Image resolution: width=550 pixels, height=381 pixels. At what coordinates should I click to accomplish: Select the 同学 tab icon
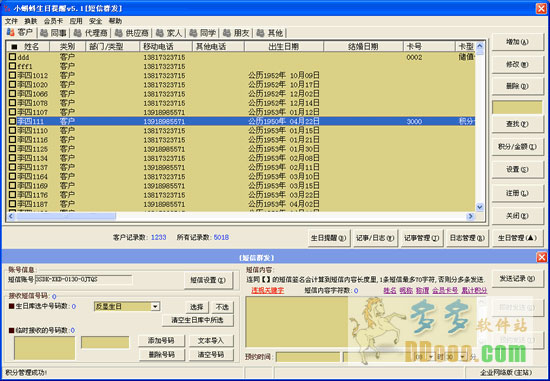[193, 33]
